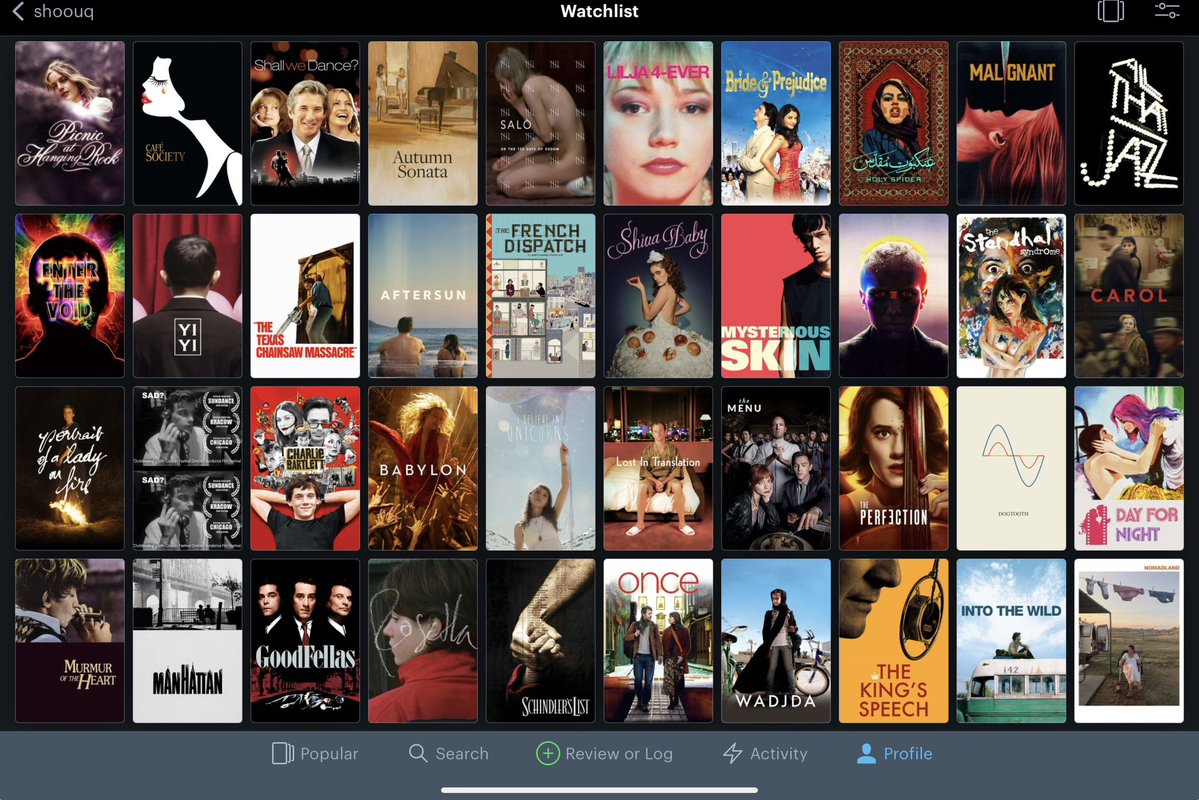This screenshot has width=1199, height=800.
Task: Open the Charlie Bartlett poster
Action: (305, 468)
